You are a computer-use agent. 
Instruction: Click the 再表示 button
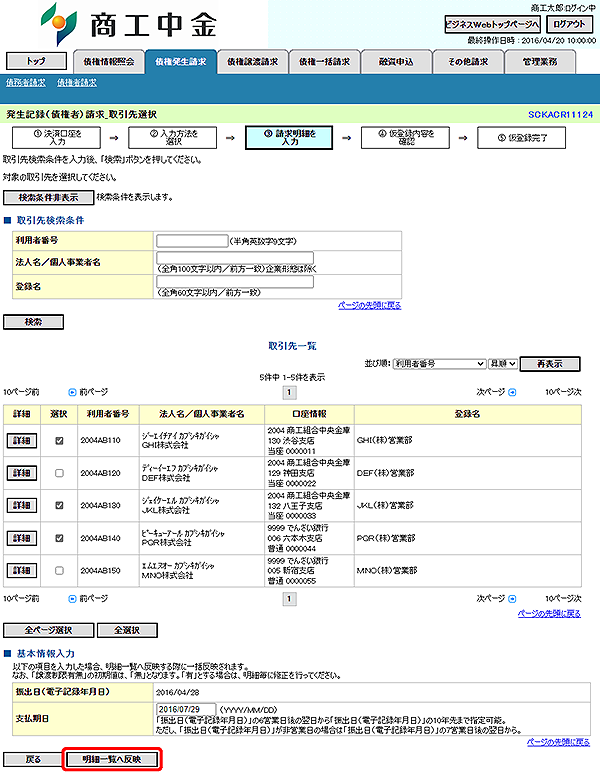[x=550, y=364]
